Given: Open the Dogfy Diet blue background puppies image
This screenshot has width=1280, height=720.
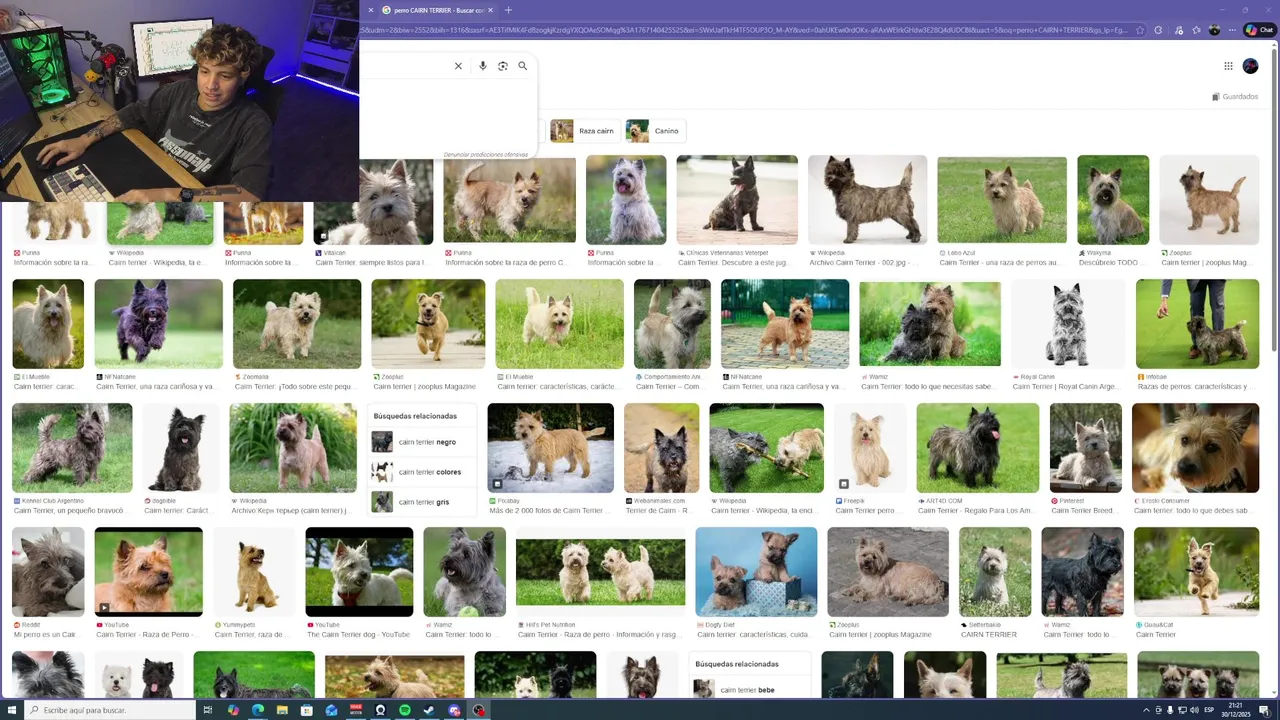Looking at the screenshot, I should pos(756,571).
